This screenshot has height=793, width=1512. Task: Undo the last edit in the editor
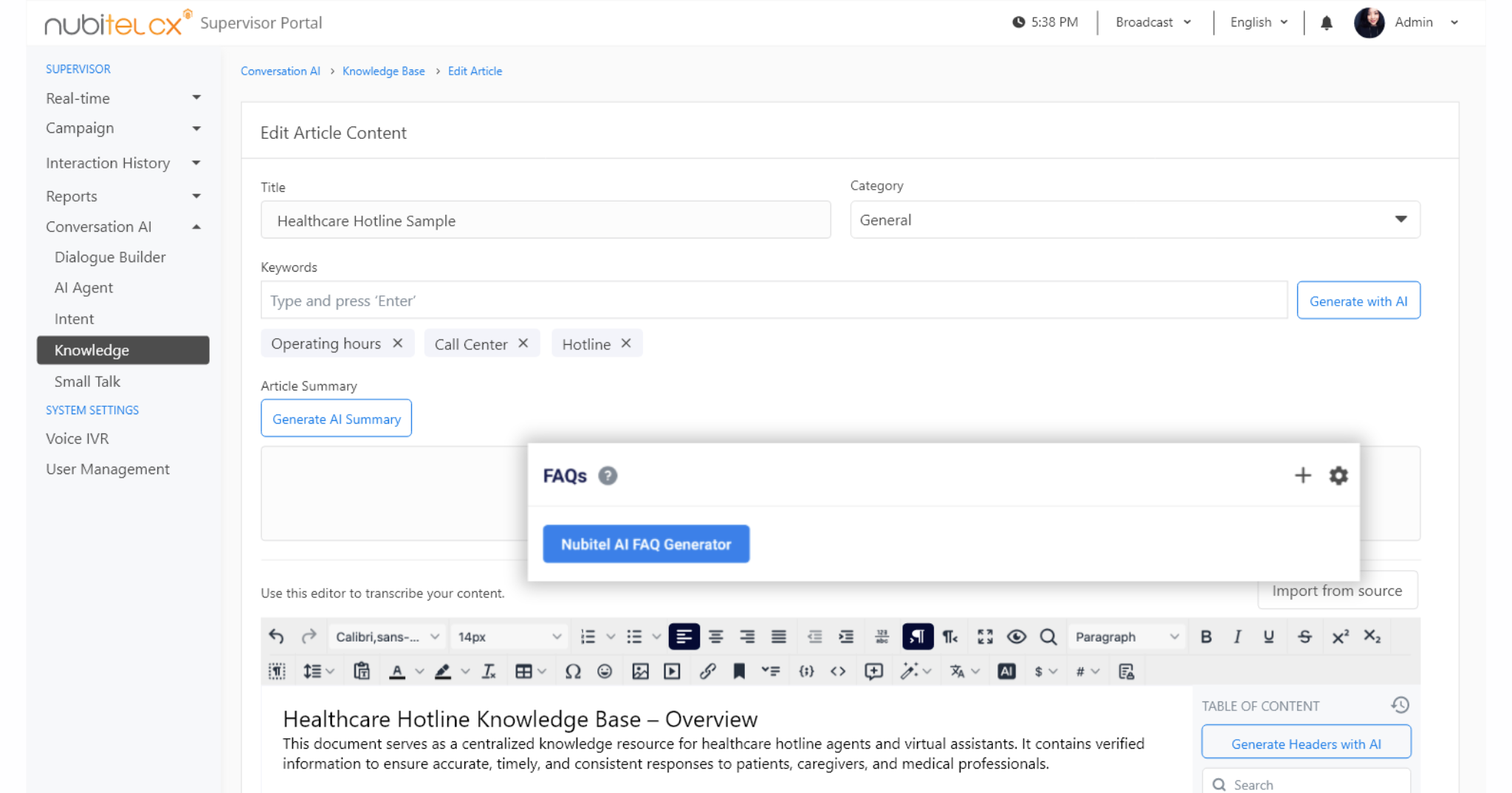click(276, 636)
